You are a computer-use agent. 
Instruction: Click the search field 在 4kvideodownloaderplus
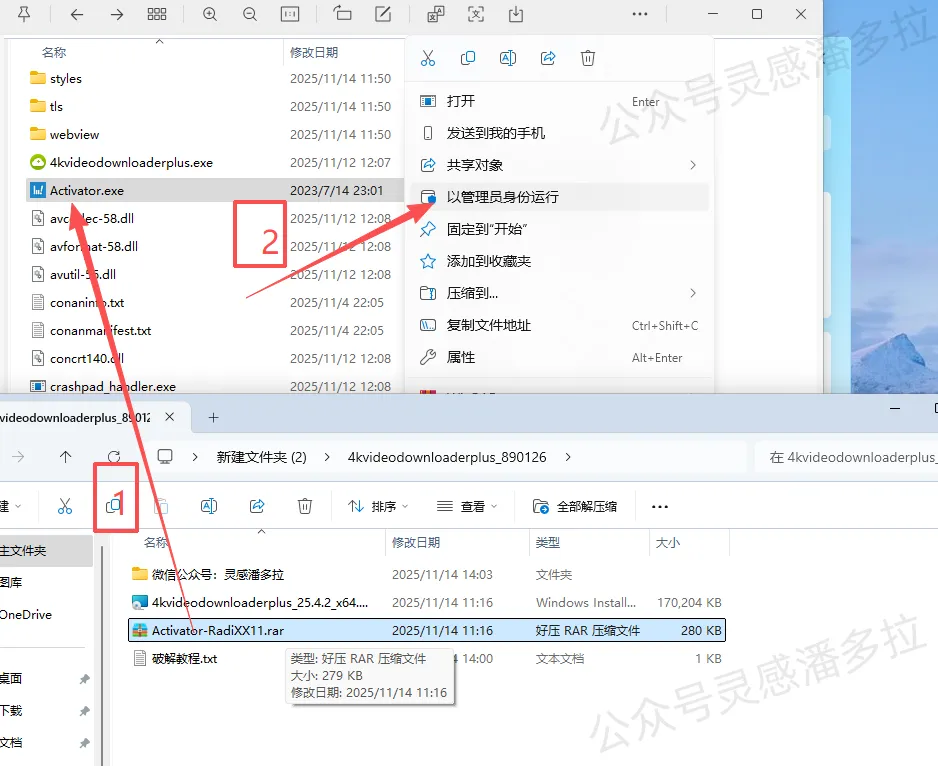pos(846,457)
